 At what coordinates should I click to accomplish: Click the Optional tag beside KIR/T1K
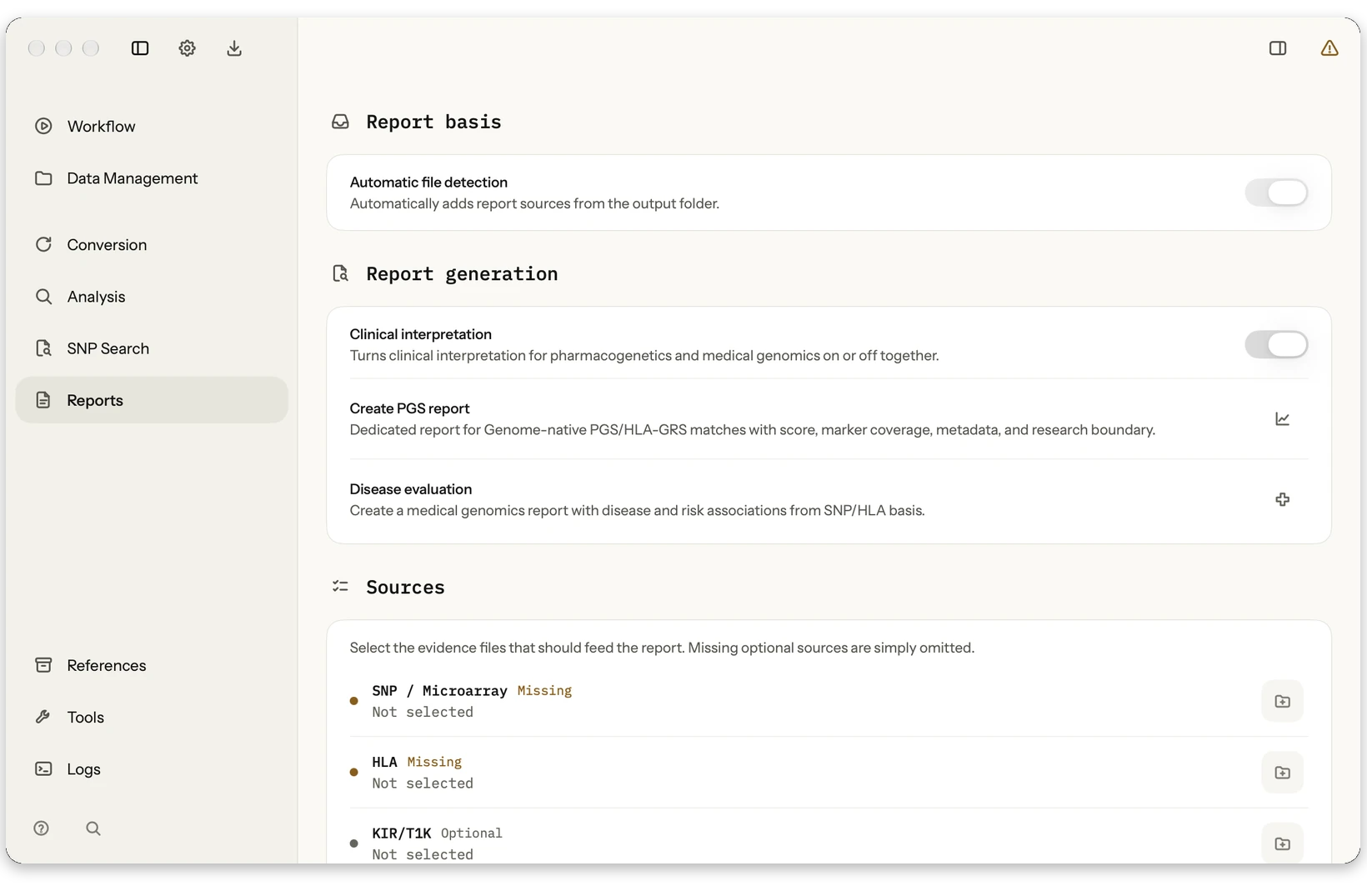[471, 833]
